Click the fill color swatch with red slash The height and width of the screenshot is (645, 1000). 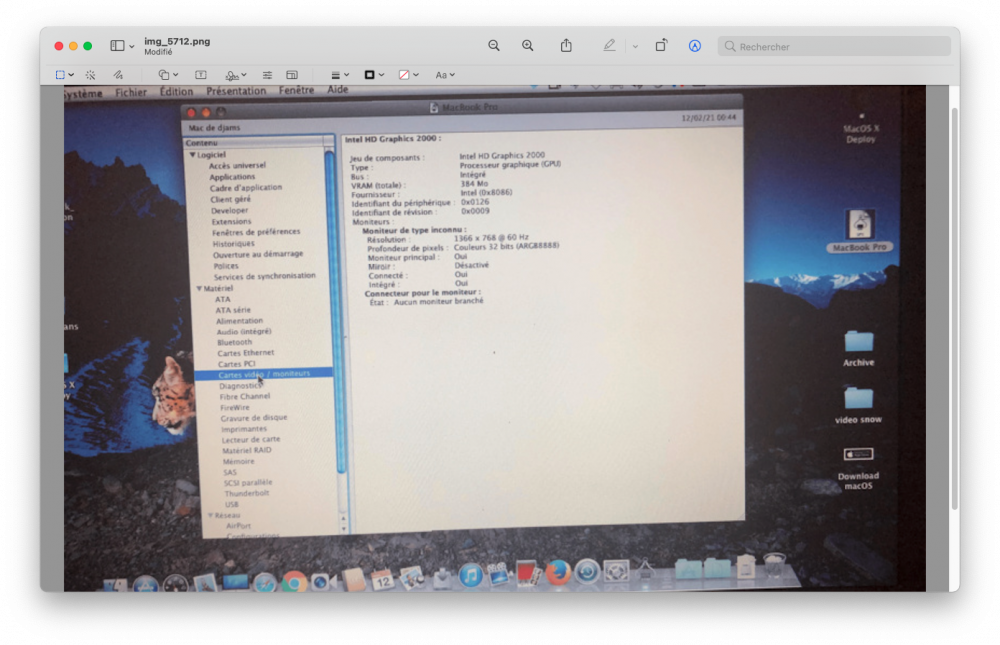pyautogui.click(x=404, y=75)
